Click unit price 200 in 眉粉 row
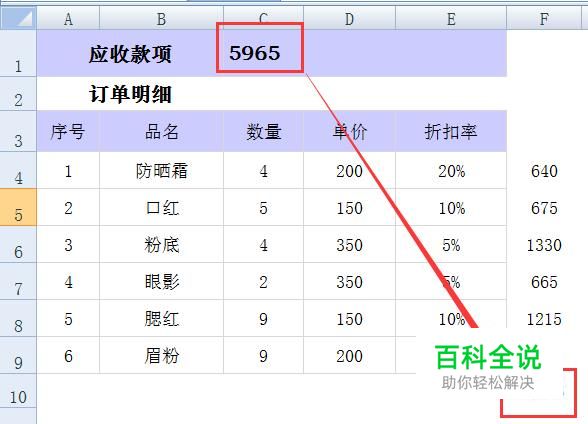 tap(349, 355)
